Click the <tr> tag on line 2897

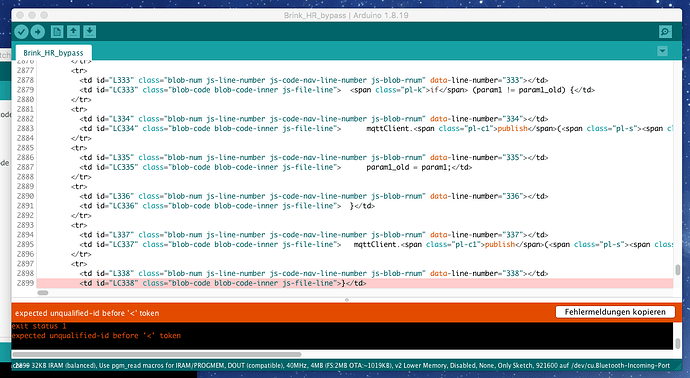(79, 264)
